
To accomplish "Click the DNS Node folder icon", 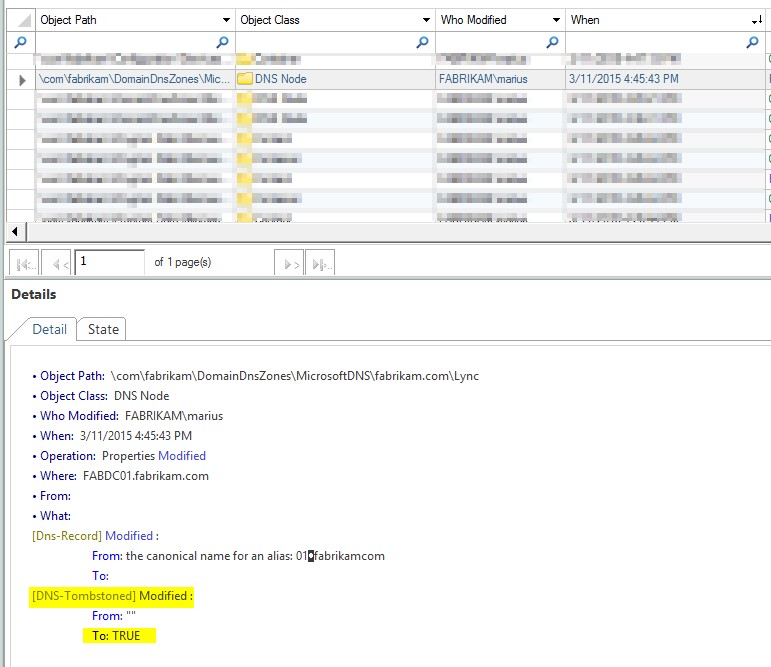I will 245,79.
